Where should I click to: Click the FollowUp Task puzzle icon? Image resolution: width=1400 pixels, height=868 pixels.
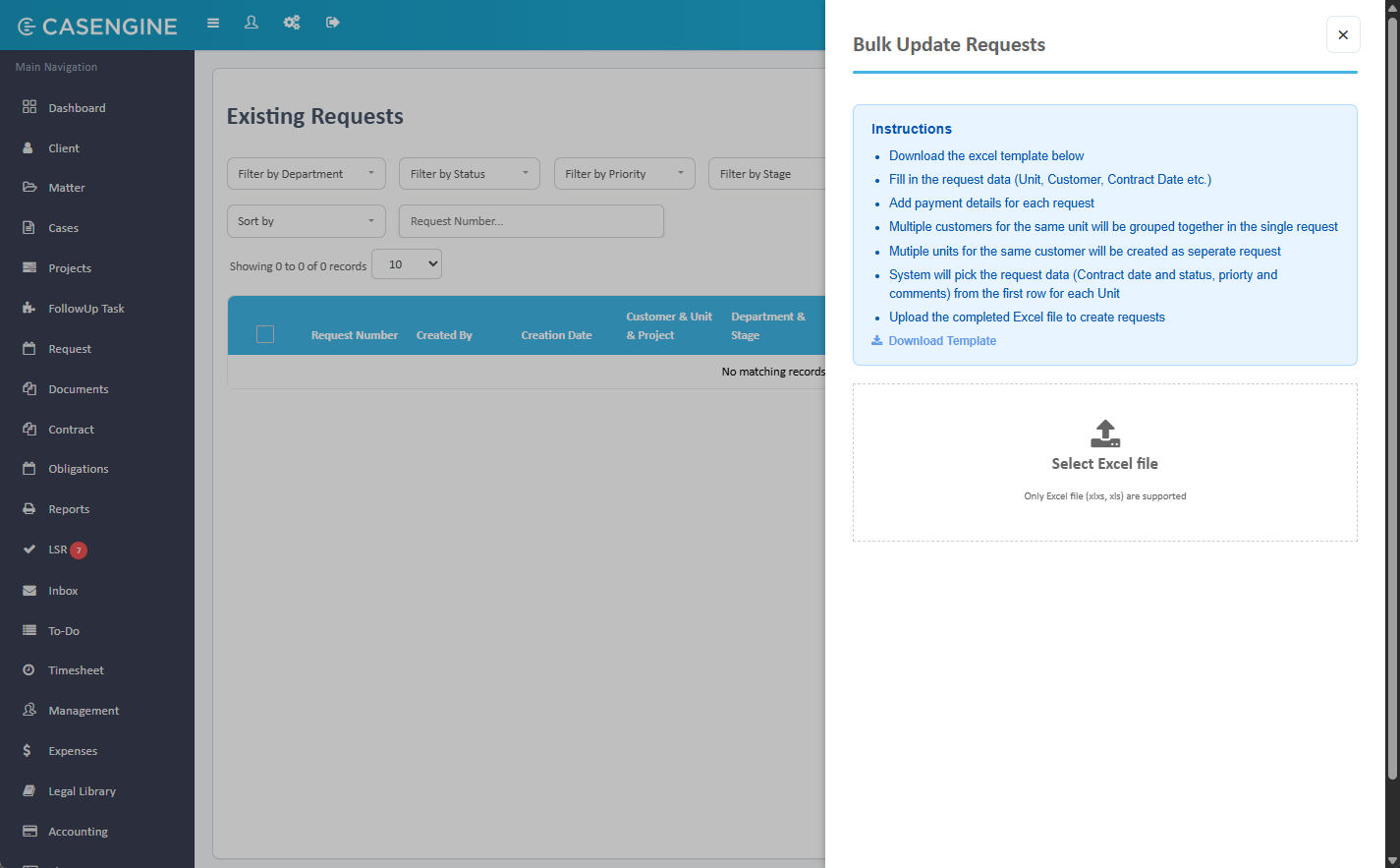(x=29, y=308)
